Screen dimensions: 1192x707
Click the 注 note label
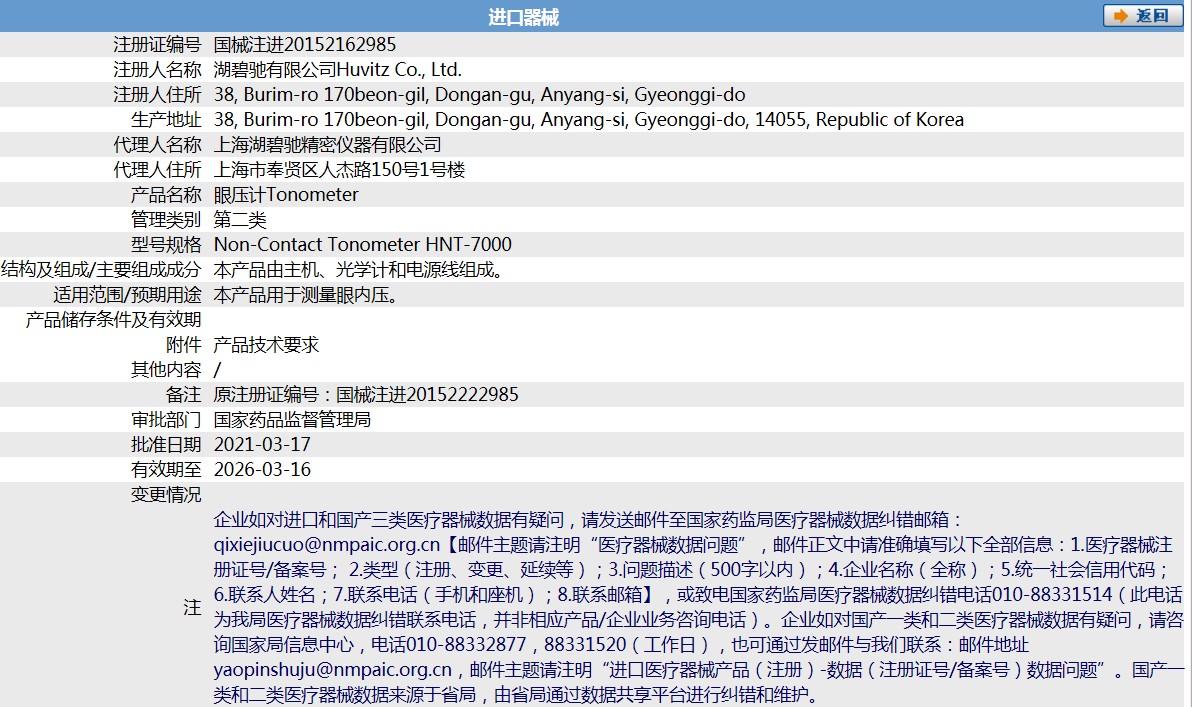tap(192, 608)
